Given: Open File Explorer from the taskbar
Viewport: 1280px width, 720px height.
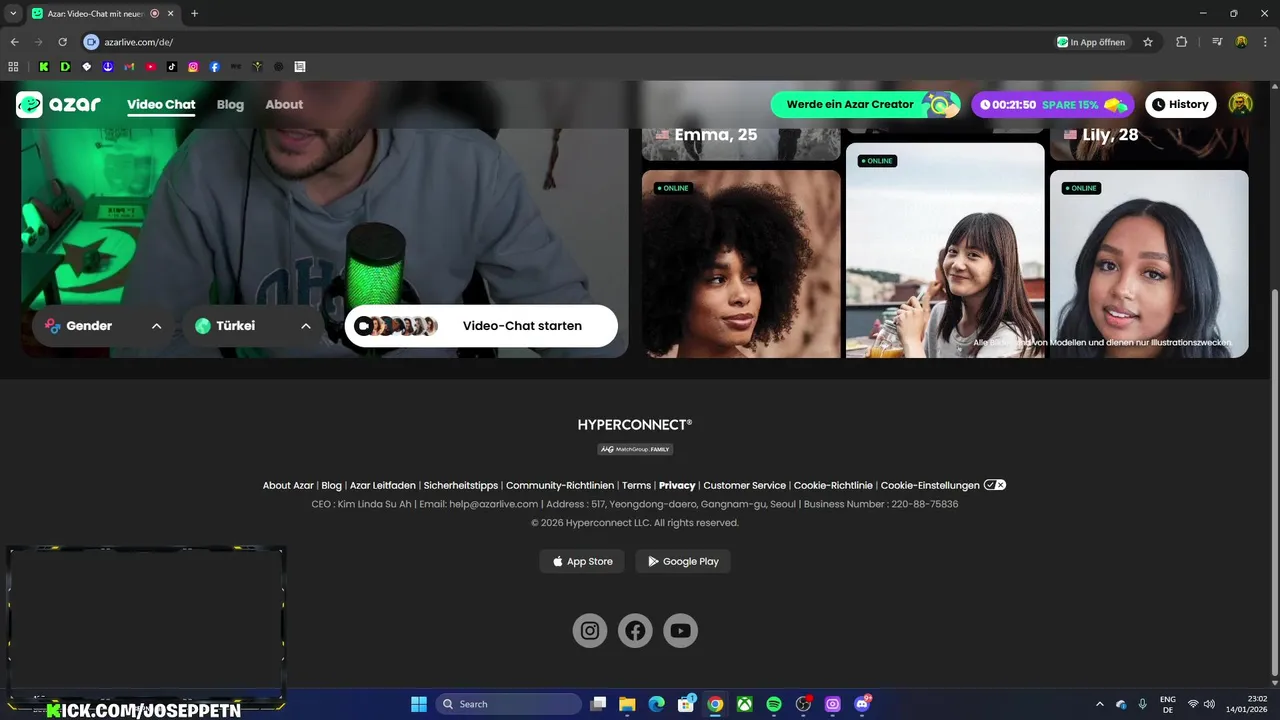Looking at the screenshot, I should [627, 704].
